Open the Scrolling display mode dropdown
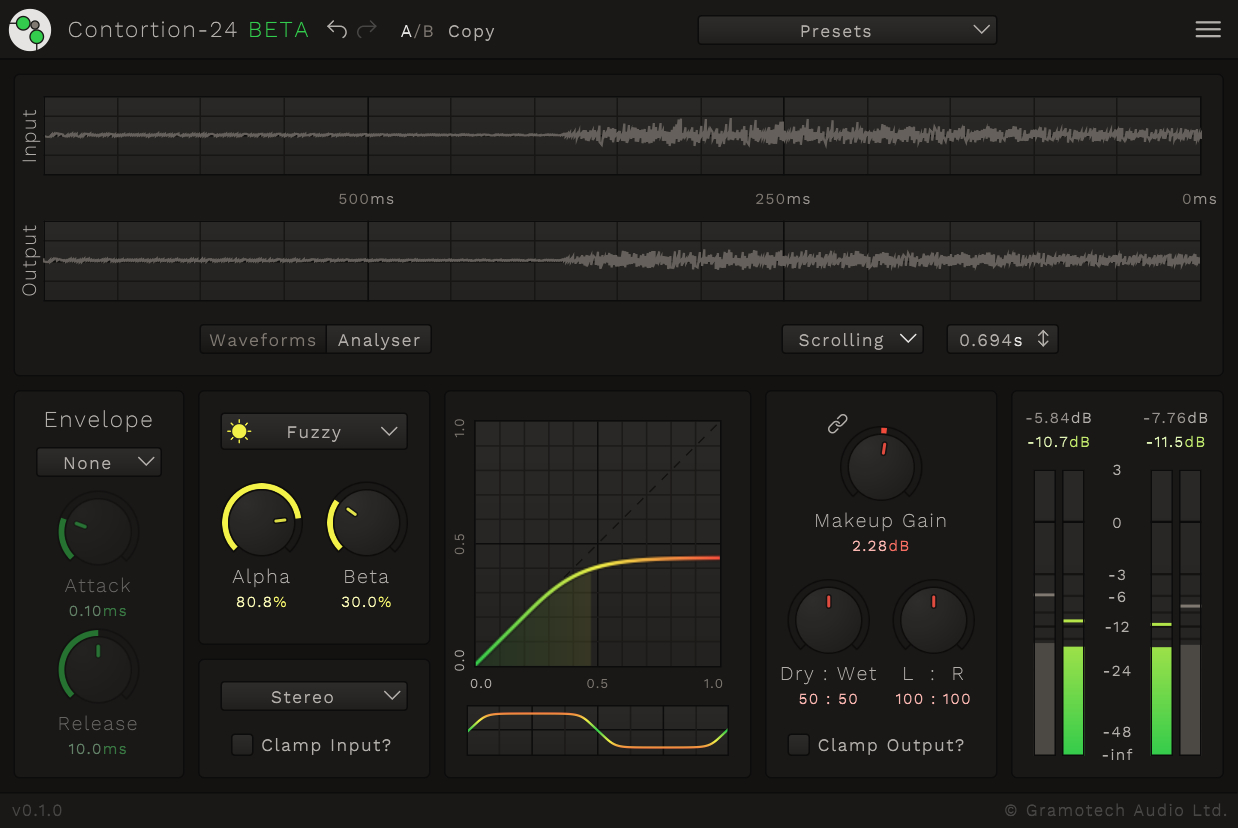The image size is (1238, 828). [852, 339]
